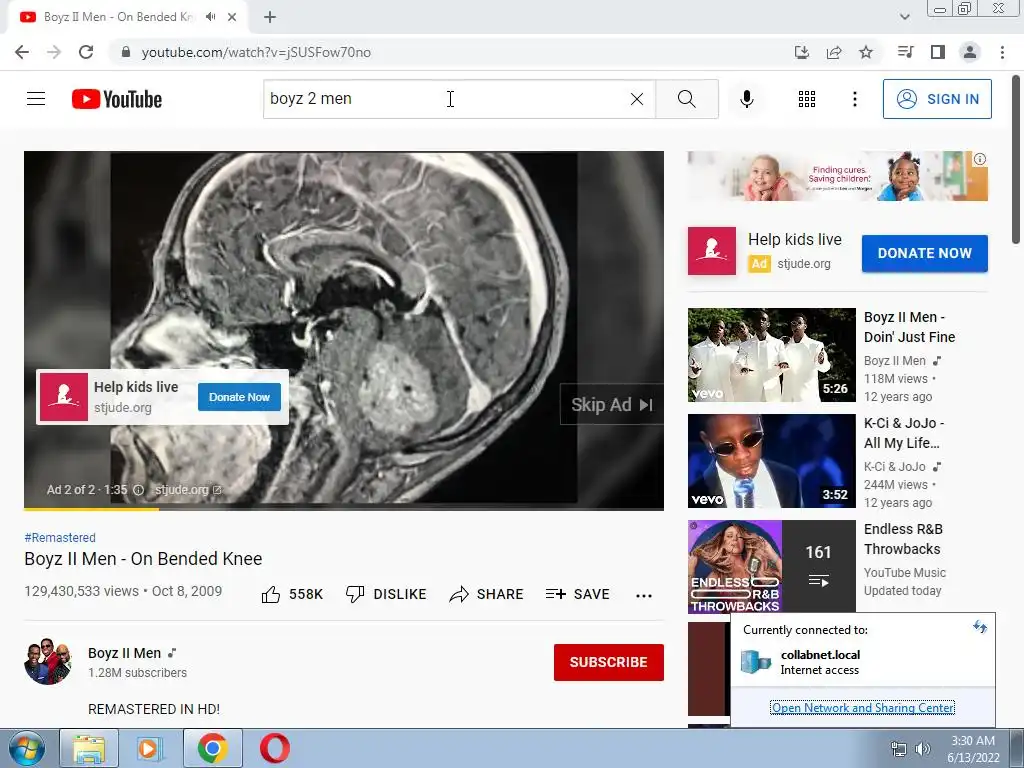Open Chrome three-dot menu
This screenshot has height=768, width=1024.
[x=1002, y=52]
